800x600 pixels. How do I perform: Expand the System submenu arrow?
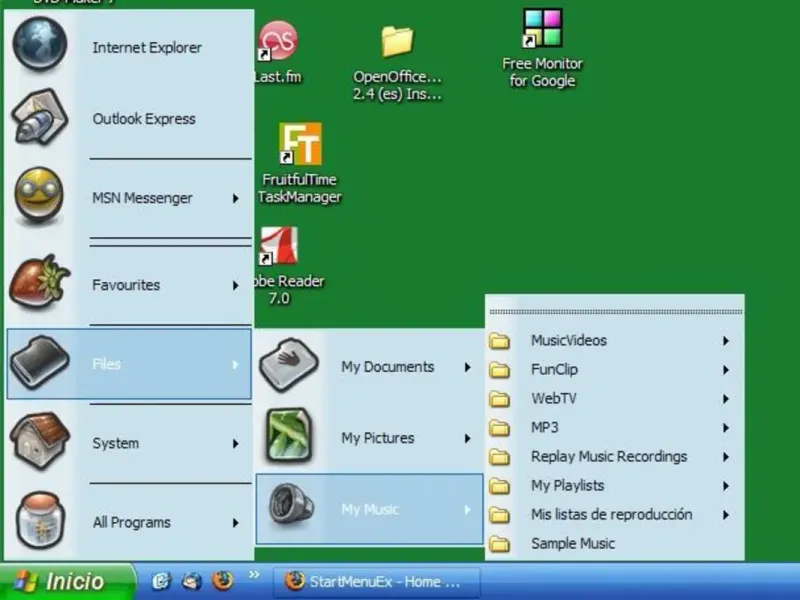(x=235, y=444)
